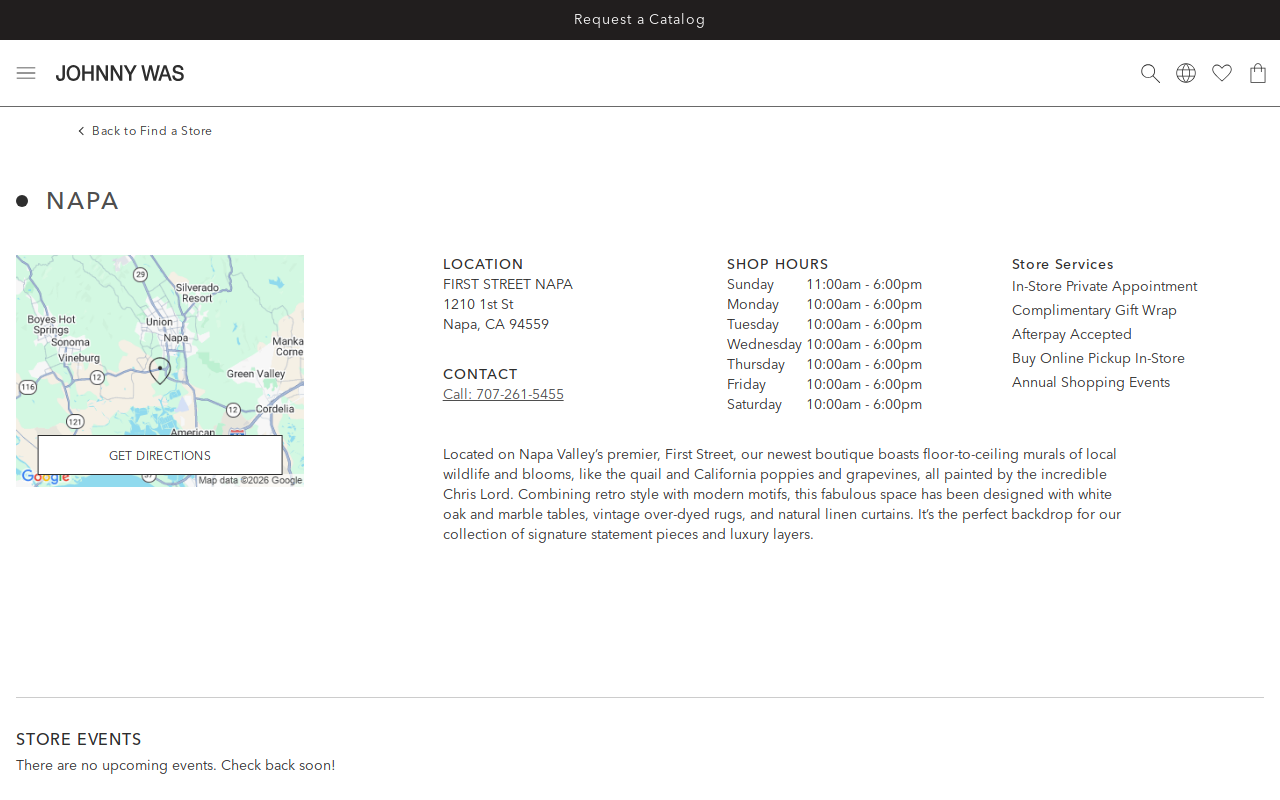Click the Map data ©2026 Google attribution
1280x800 pixels.
[250, 480]
